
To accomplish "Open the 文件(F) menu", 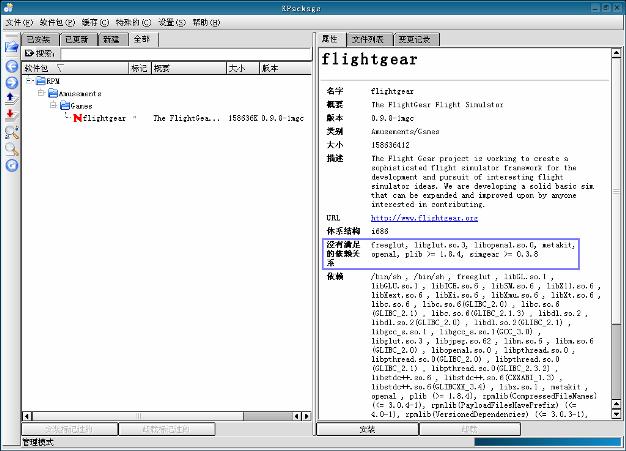I will (x=19, y=22).
